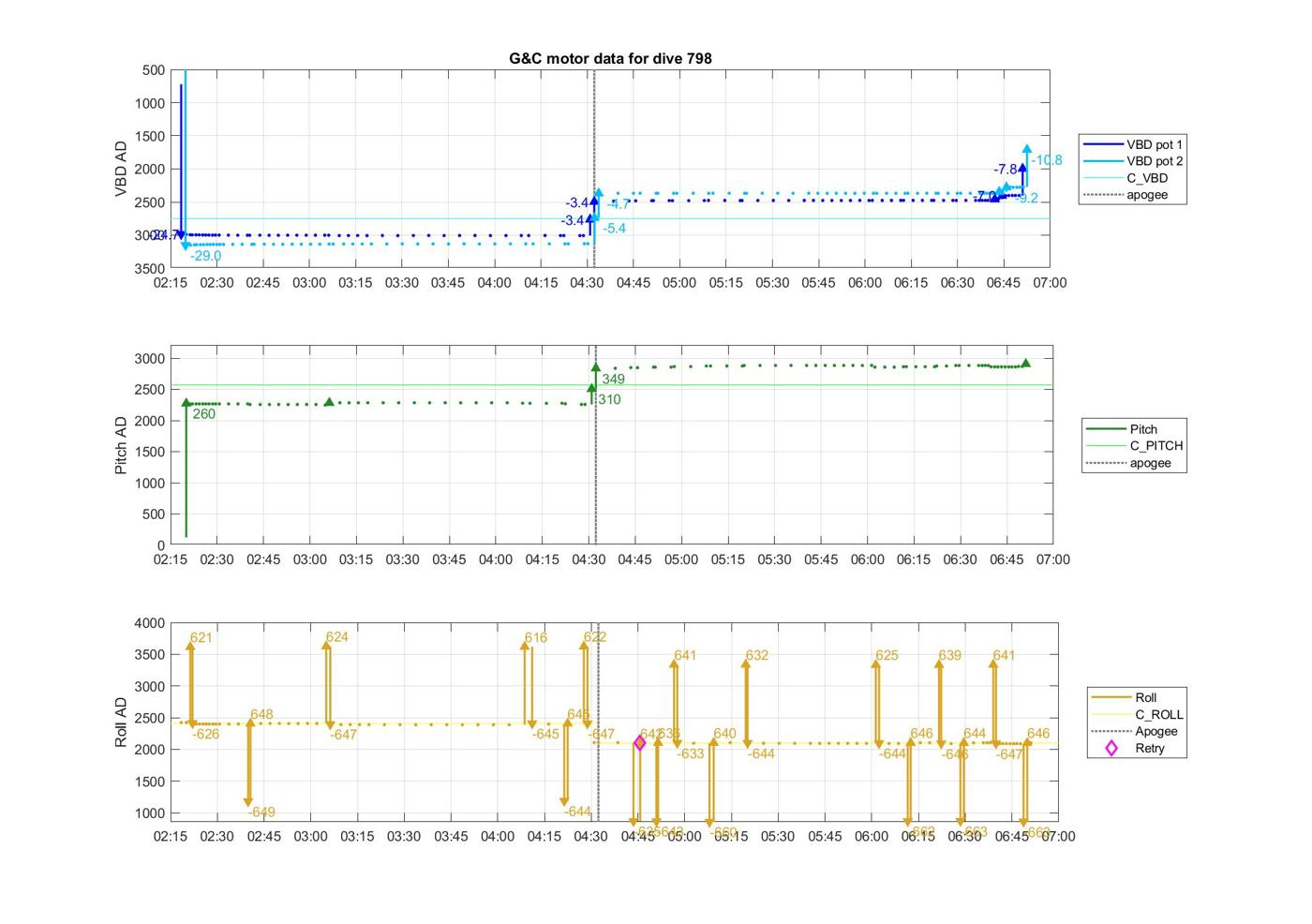Click the title 'G&C motor data for dive 798'

(x=610, y=58)
